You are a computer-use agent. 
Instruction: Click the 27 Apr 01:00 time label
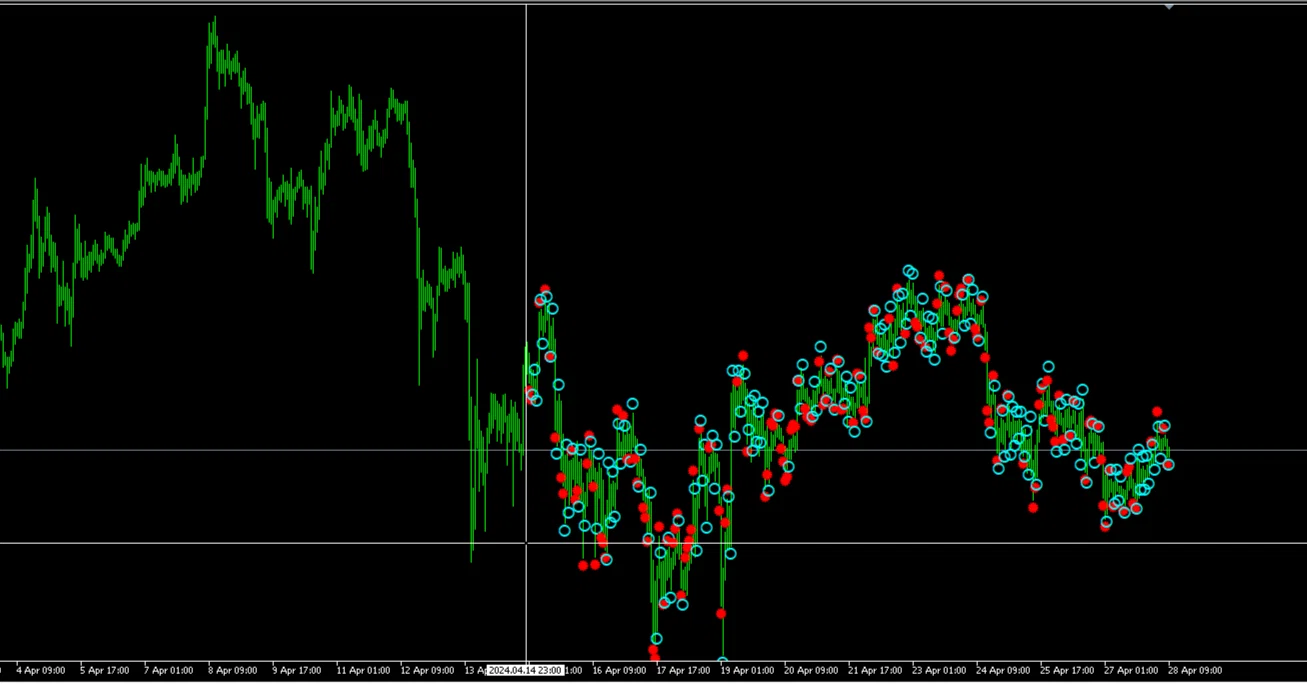click(1133, 670)
